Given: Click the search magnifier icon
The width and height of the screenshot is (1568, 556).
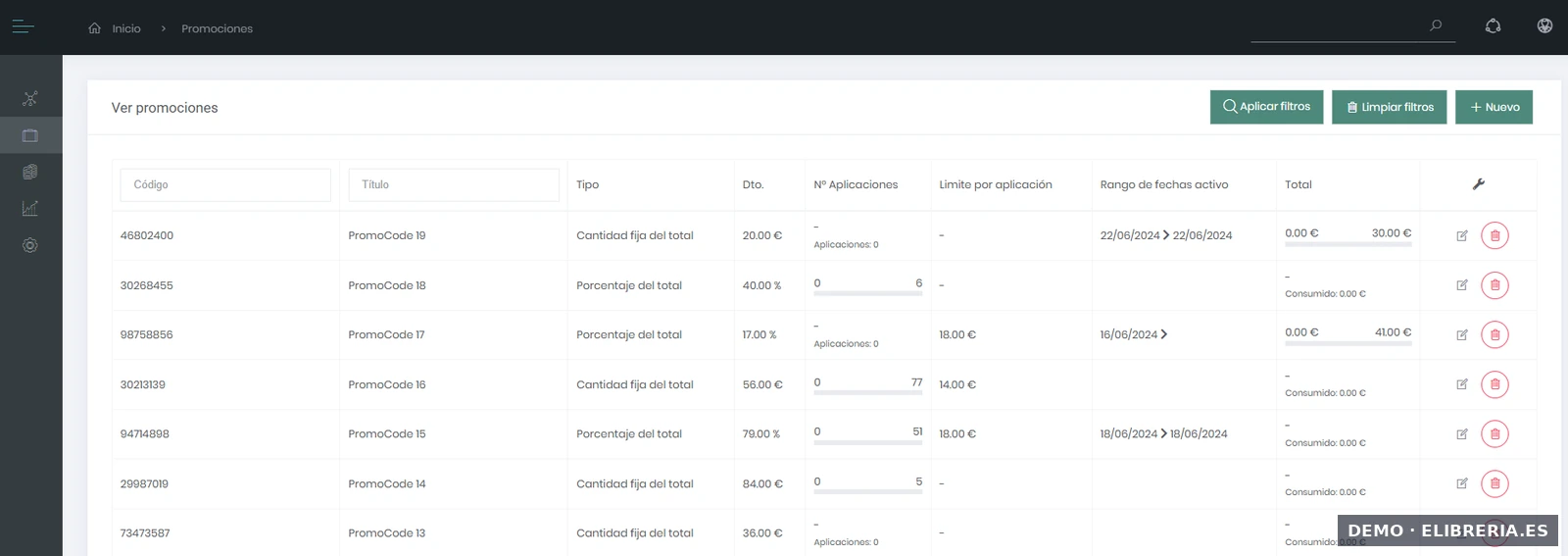Looking at the screenshot, I should click(1436, 25).
